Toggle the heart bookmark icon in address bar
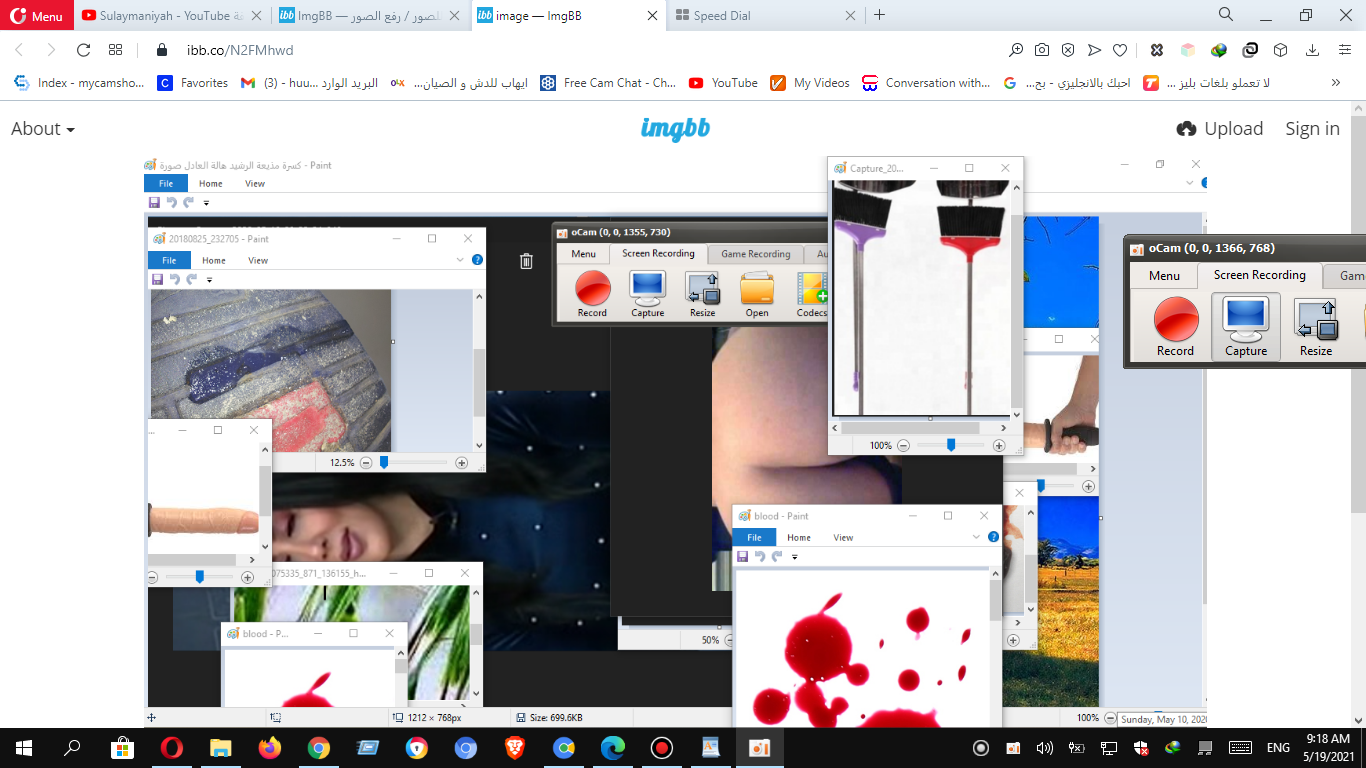 1120,50
